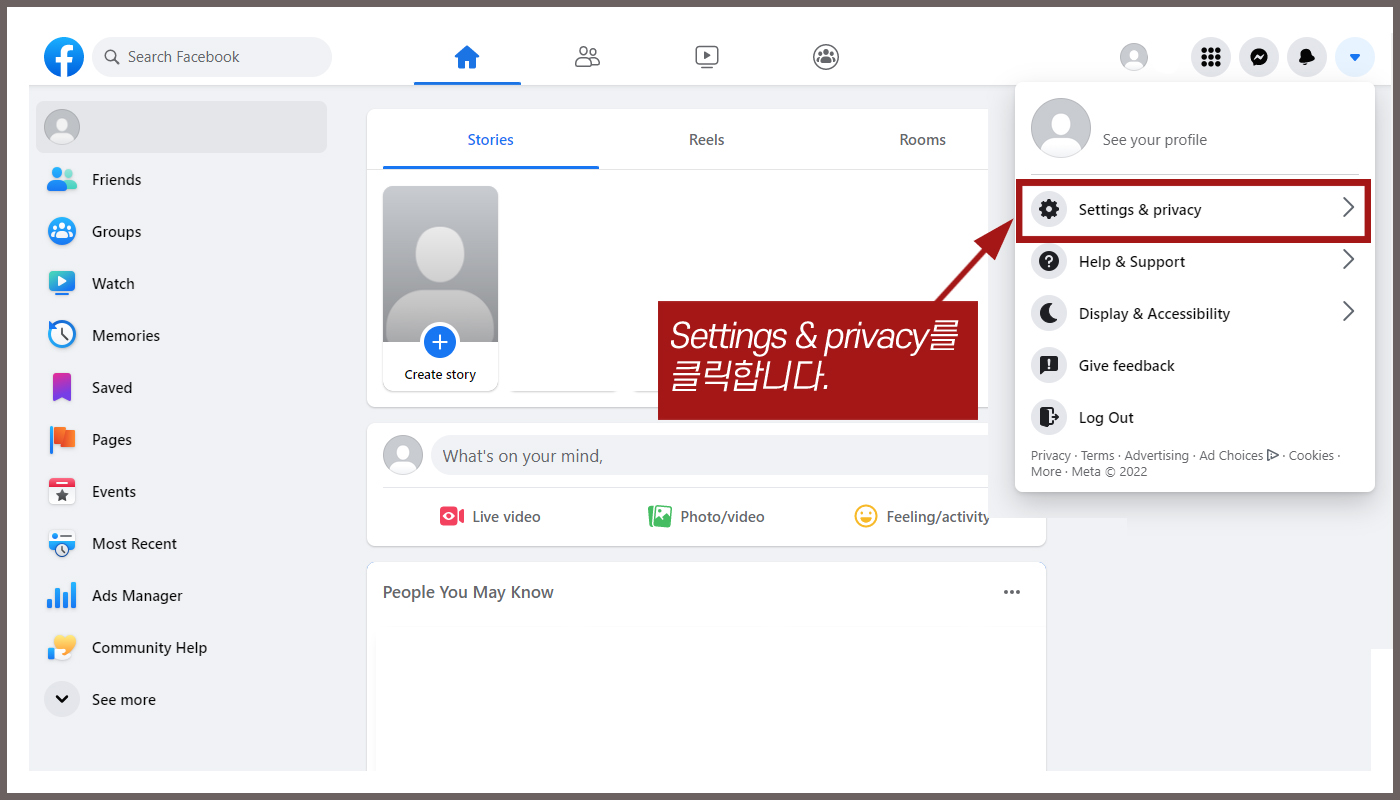Click the What's on your mind box
Viewport: 1400px width, 800px height.
pos(710,456)
